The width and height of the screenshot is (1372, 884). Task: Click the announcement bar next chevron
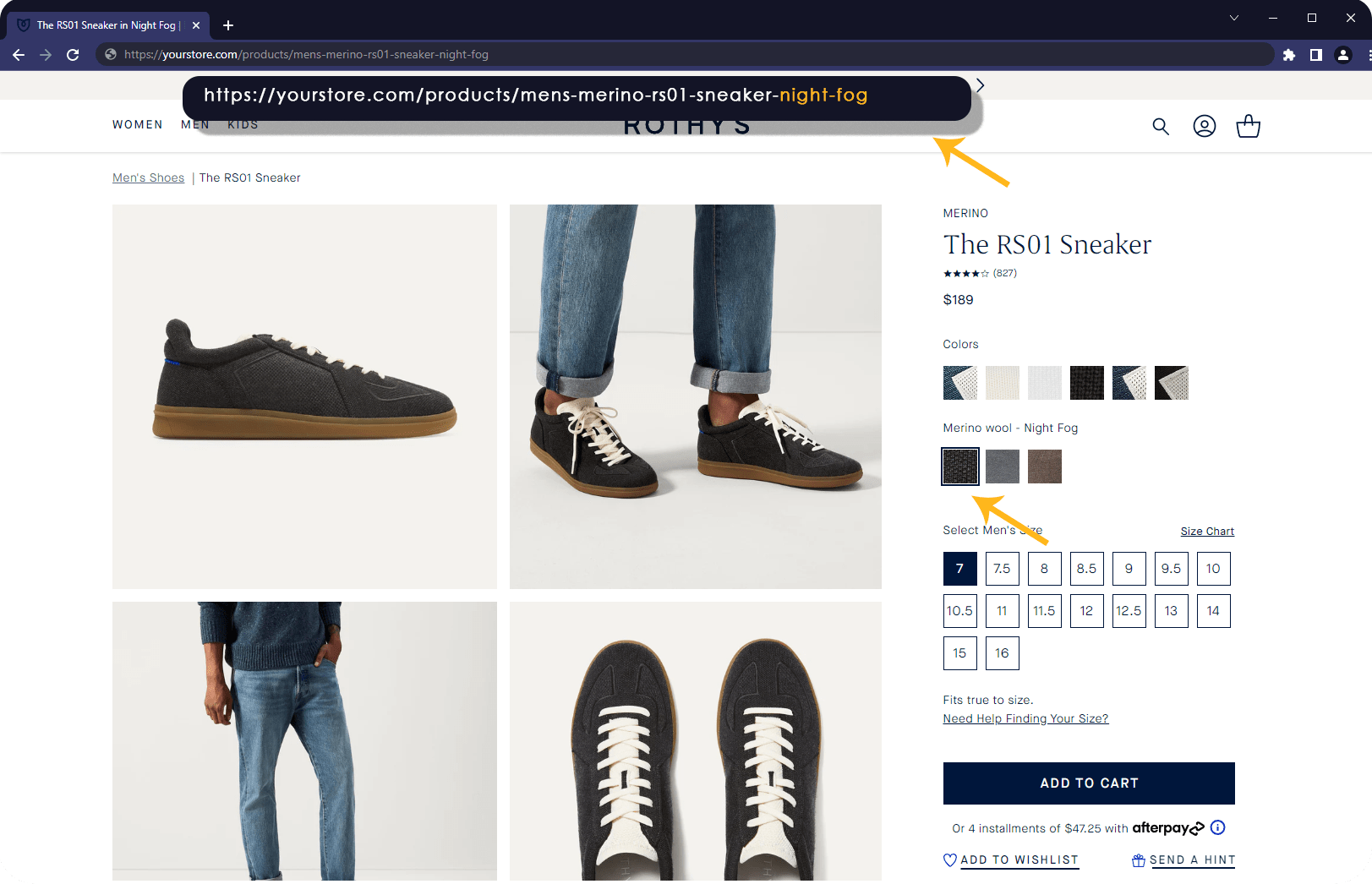click(980, 85)
